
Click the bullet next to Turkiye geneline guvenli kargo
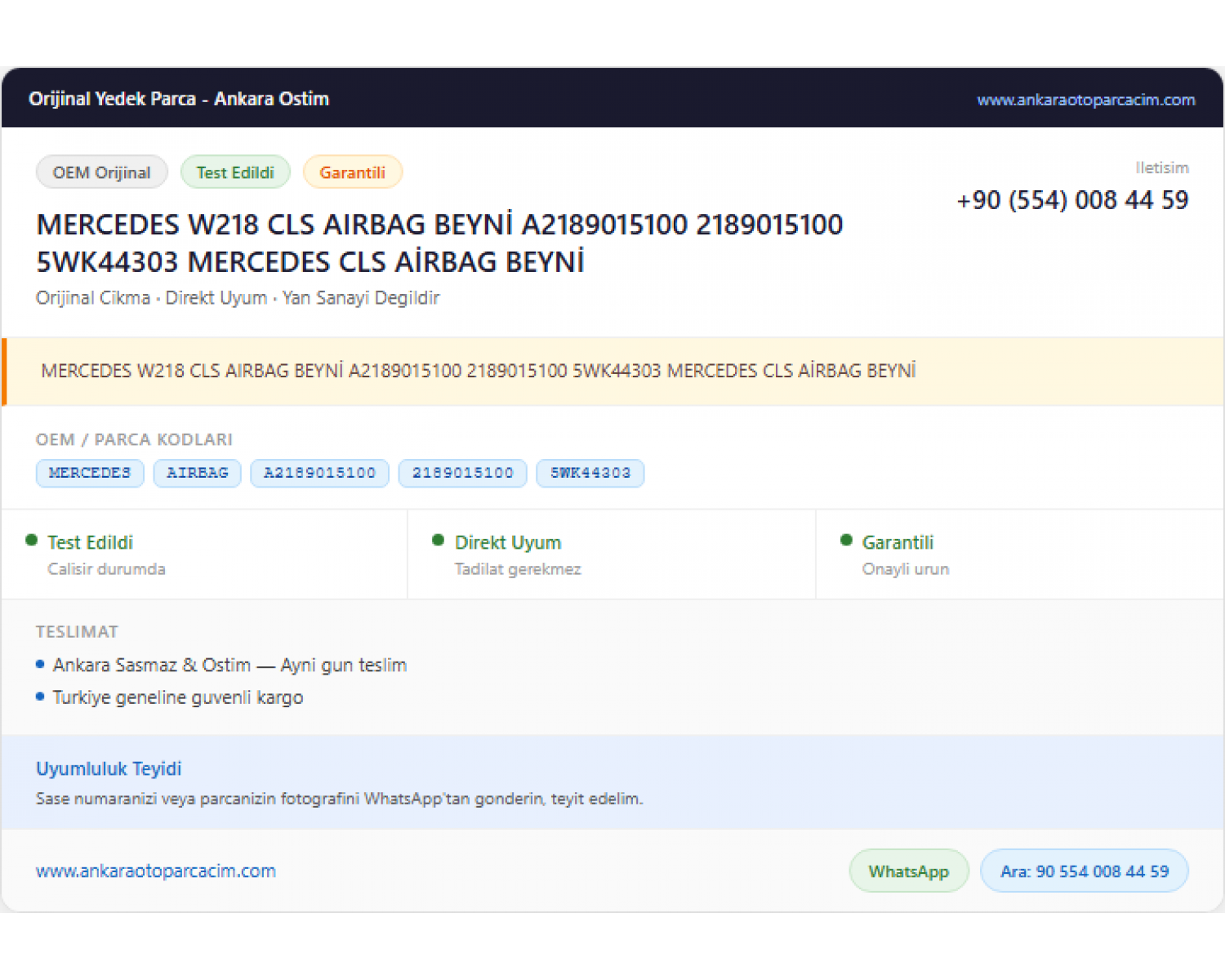(x=40, y=697)
